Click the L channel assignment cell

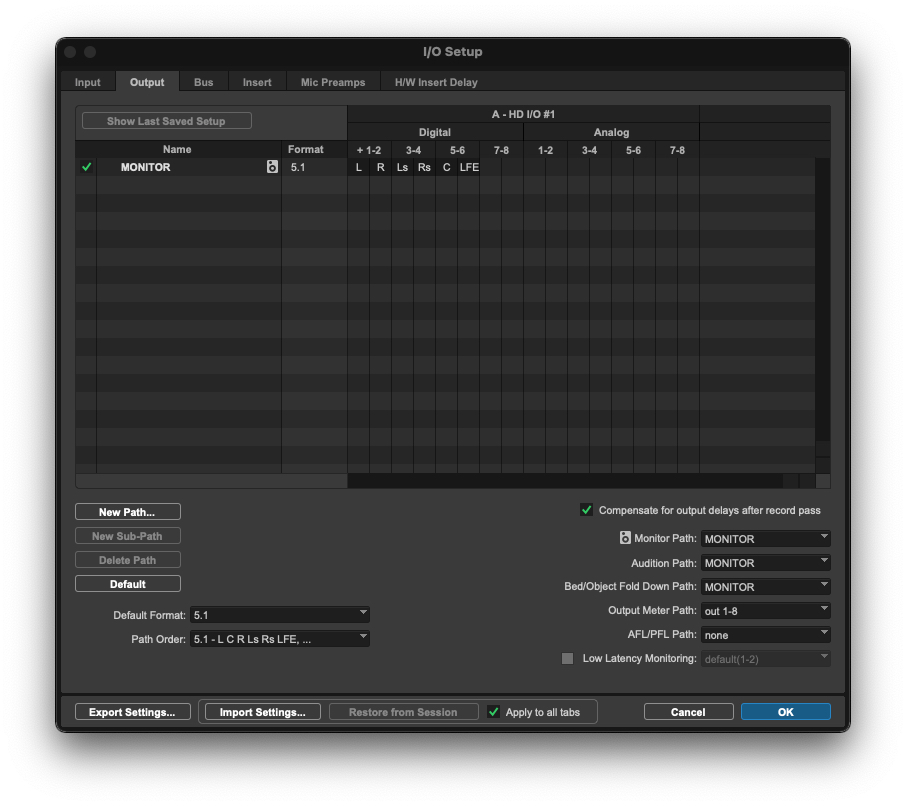tap(359, 168)
